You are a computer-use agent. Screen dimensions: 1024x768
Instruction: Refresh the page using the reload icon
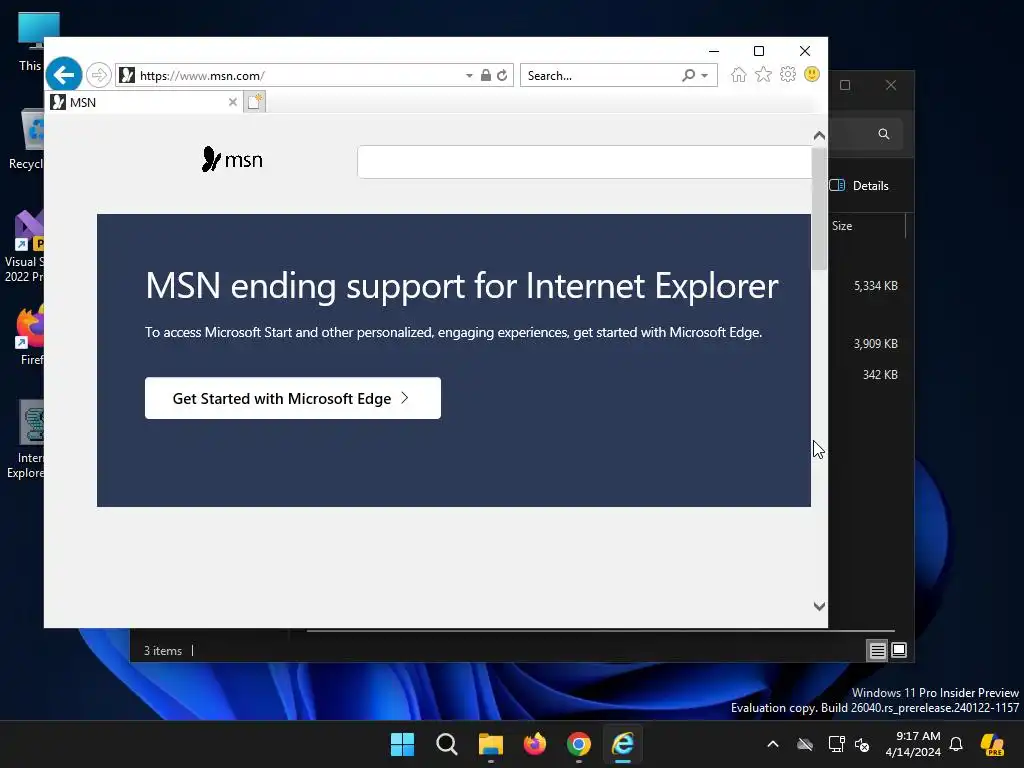click(x=502, y=75)
